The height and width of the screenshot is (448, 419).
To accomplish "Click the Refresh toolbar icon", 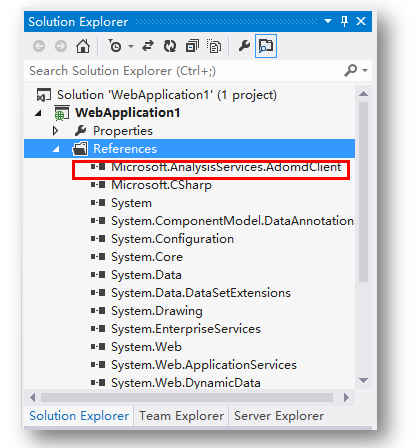I will point(170,46).
